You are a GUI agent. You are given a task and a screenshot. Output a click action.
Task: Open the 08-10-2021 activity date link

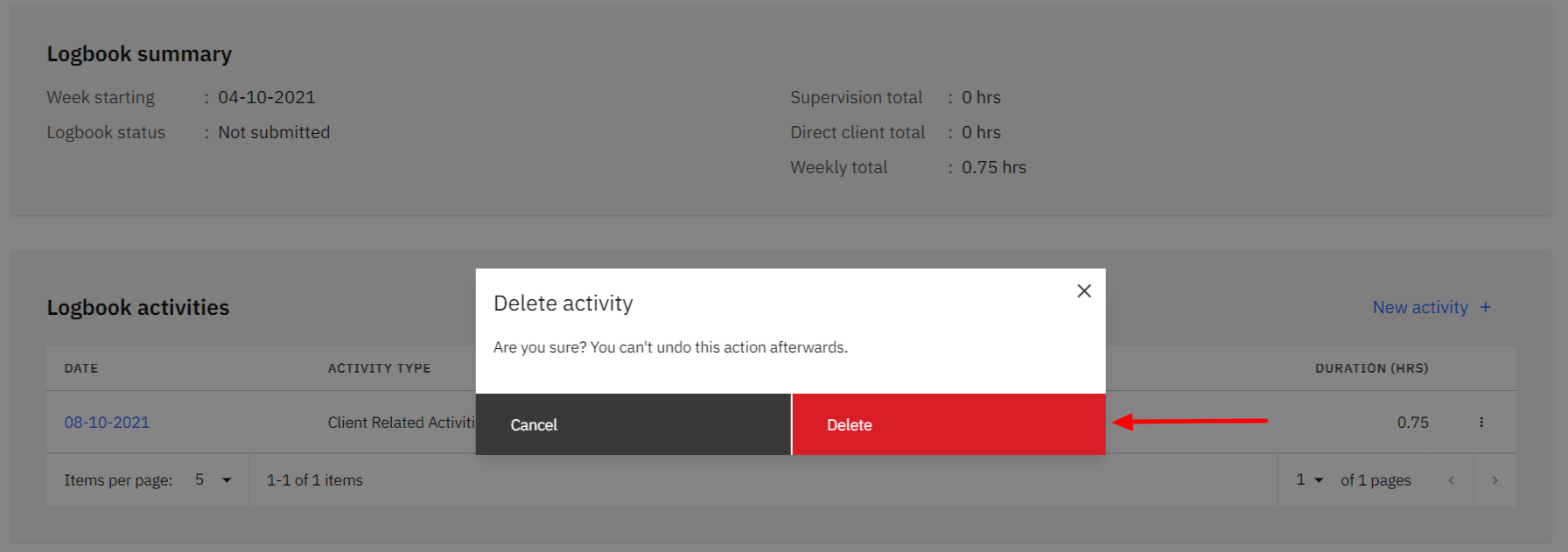(107, 423)
